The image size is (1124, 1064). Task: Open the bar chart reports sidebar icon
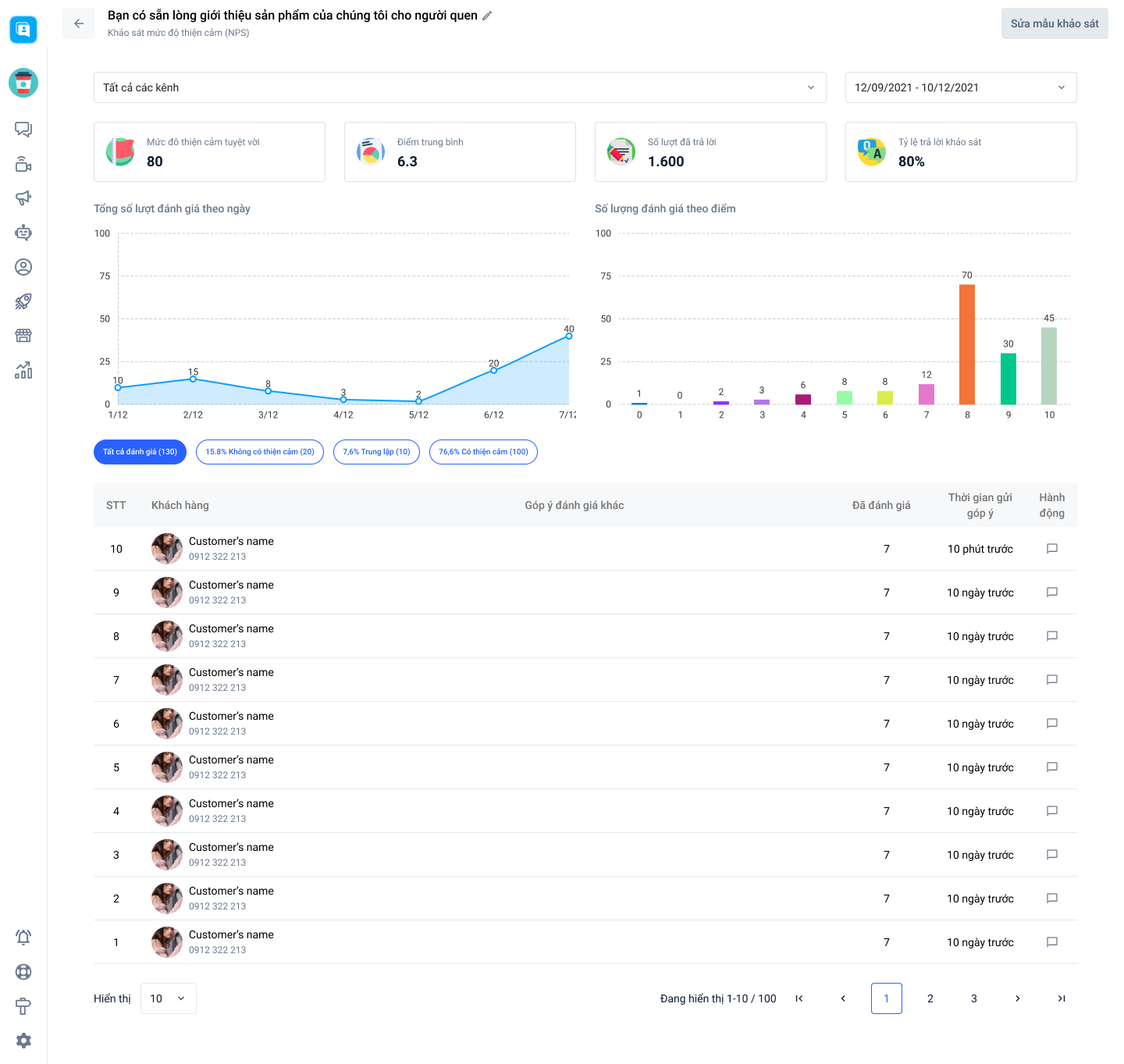click(23, 370)
